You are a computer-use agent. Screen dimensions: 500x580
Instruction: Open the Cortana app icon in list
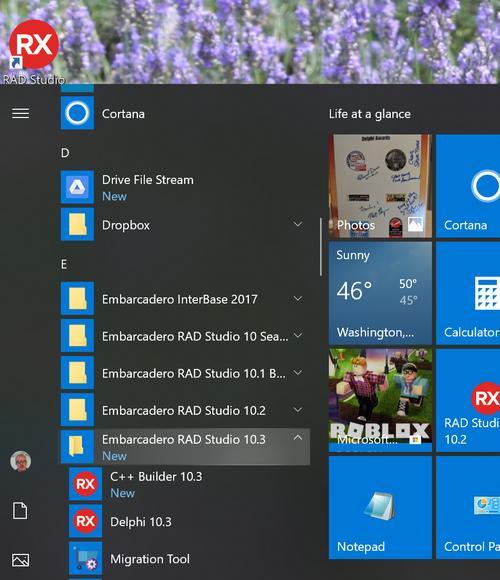pos(77,113)
